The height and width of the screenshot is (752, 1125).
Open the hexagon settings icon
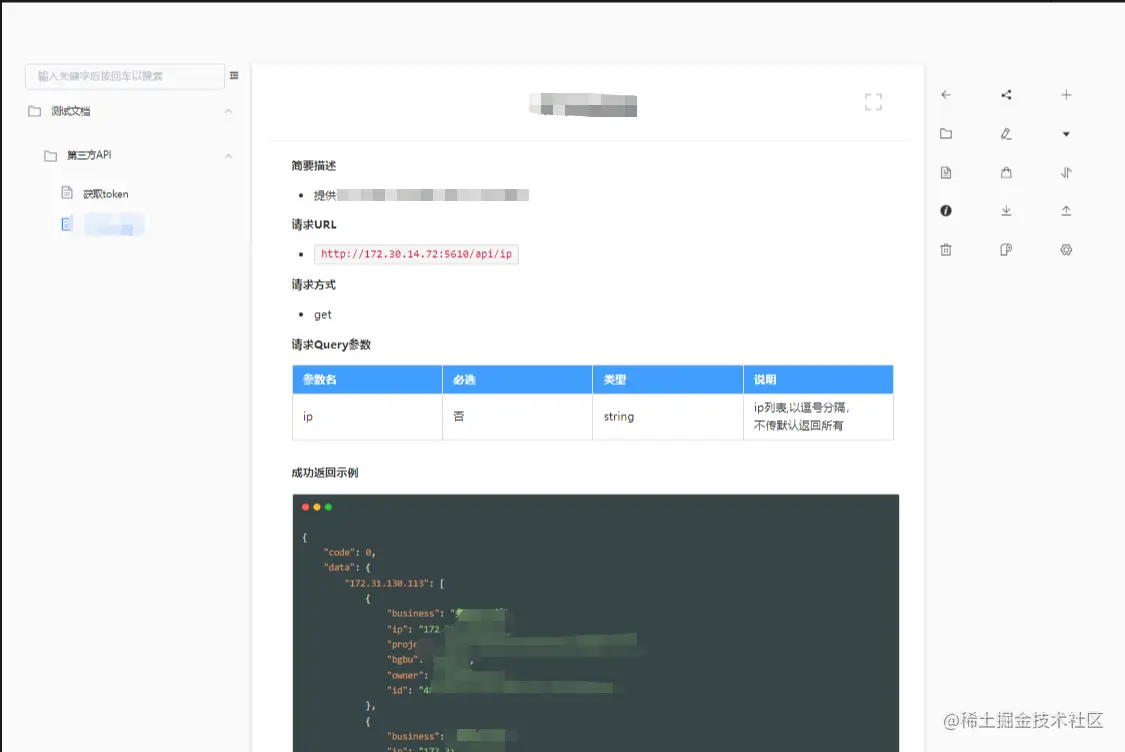pyautogui.click(x=1066, y=250)
